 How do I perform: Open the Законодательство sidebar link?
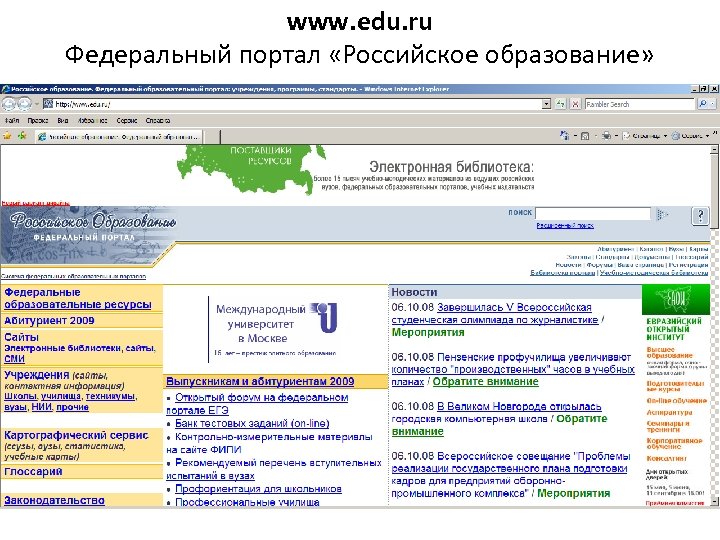[54, 500]
